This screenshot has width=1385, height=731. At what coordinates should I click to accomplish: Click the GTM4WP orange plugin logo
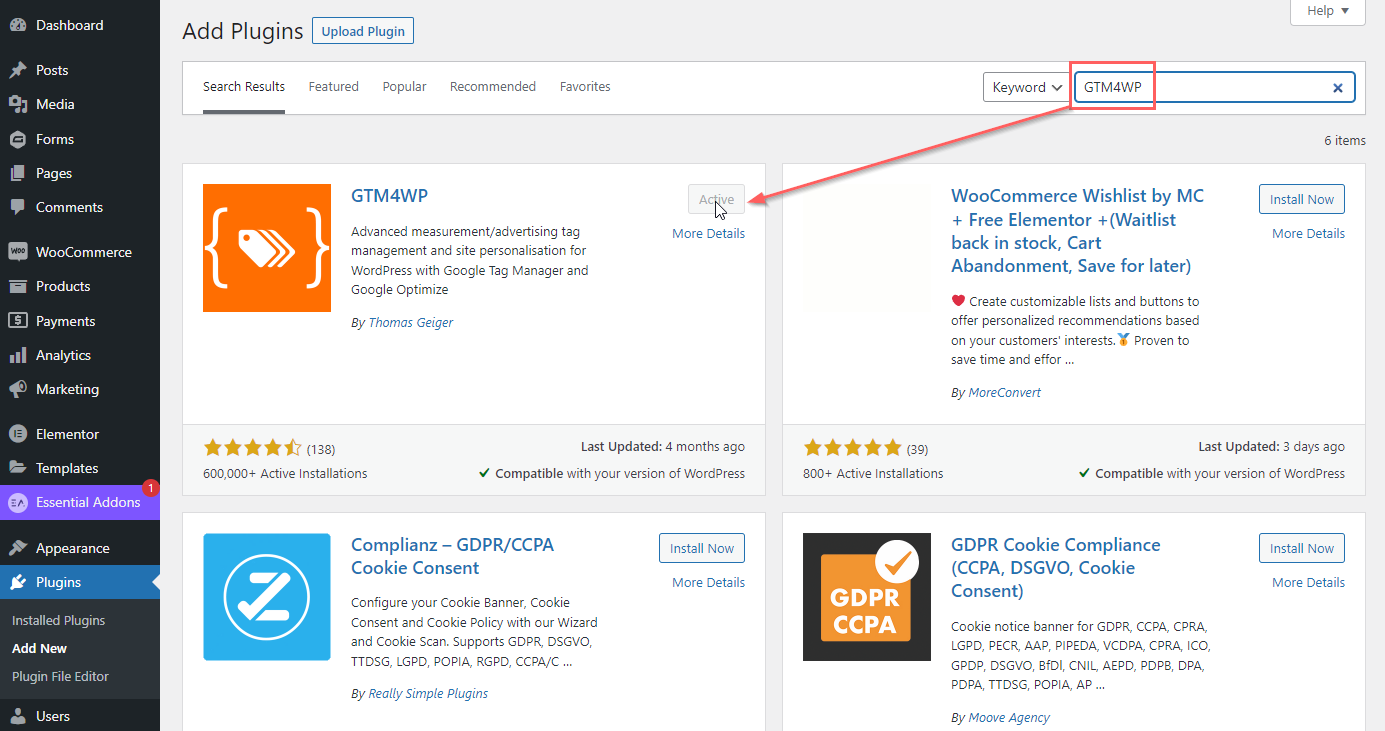coord(267,248)
